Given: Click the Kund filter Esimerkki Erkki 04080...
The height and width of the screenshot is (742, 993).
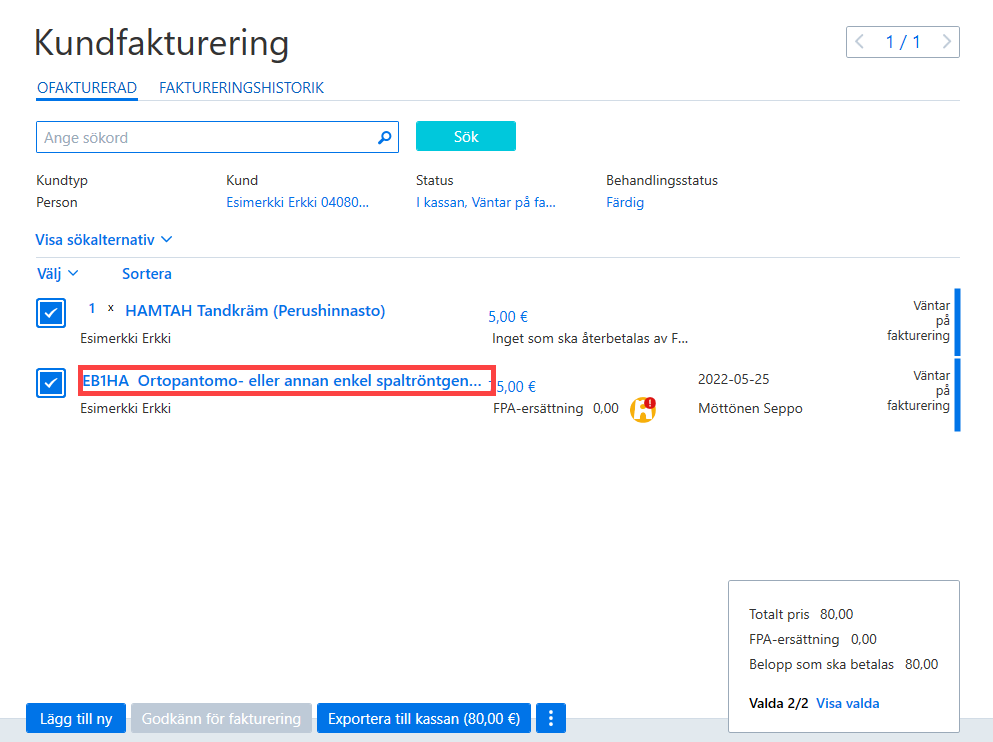Looking at the screenshot, I should click(298, 203).
